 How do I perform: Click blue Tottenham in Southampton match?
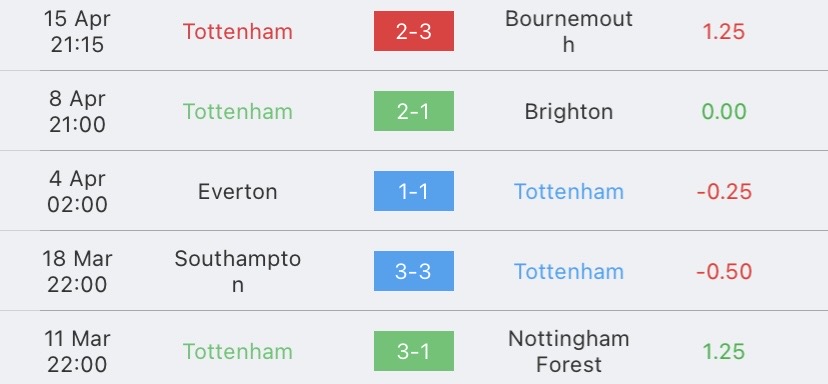point(569,271)
